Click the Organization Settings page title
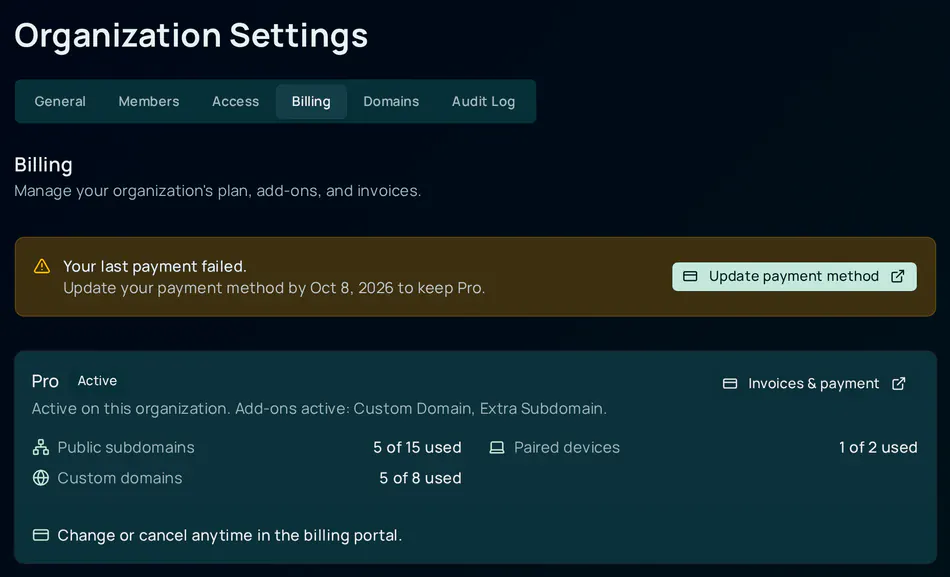Image resolution: width=950 pixels, height=577 pixels. pyautogui.click(x=191, y=35)
